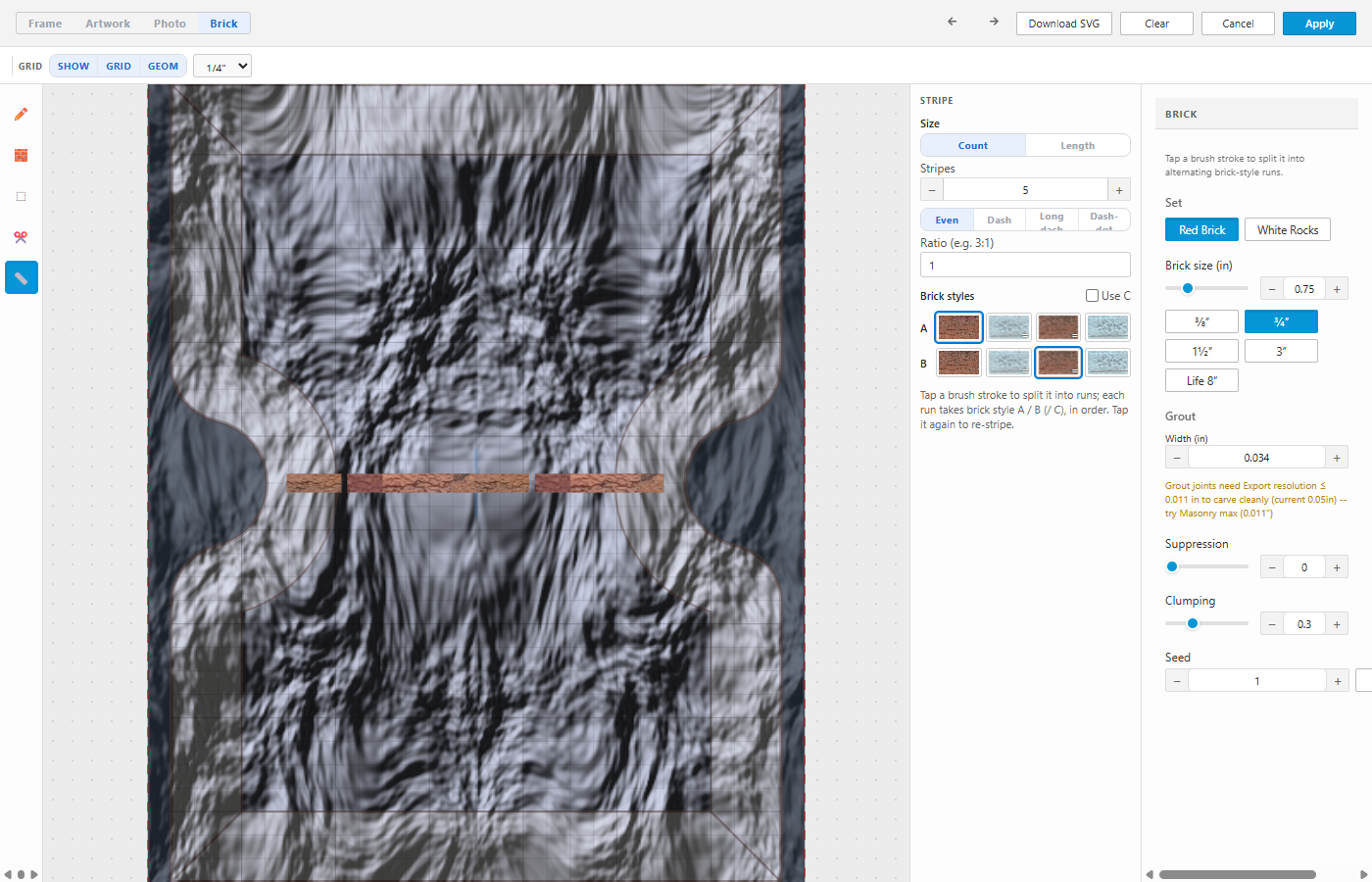Increase Seed value with plus
This screenshot has width=1372, height=882.
1337,681
